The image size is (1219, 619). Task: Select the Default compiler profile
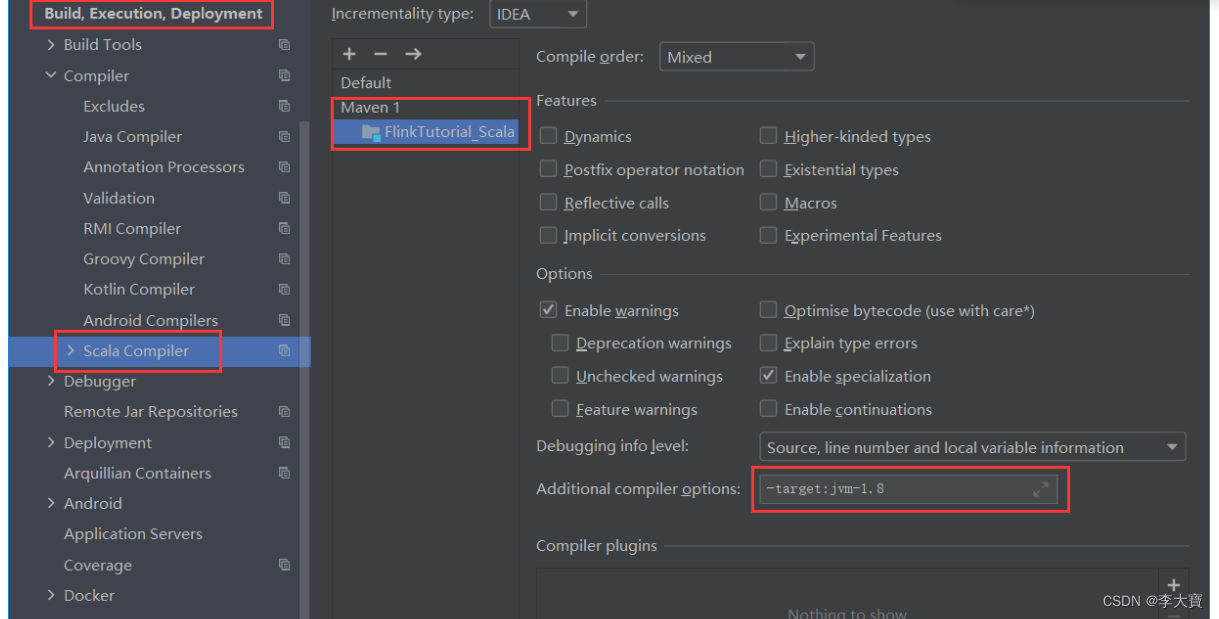point(365,82)
